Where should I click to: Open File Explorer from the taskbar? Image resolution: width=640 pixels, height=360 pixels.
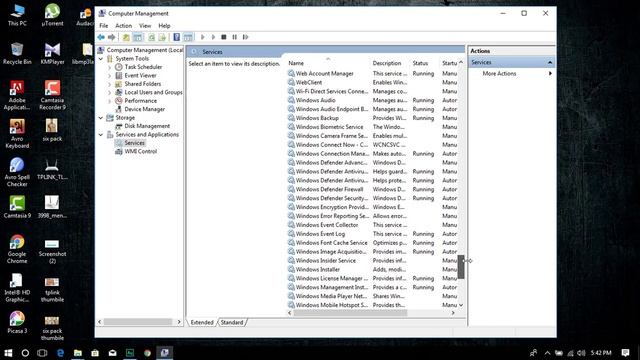(78, 353)
